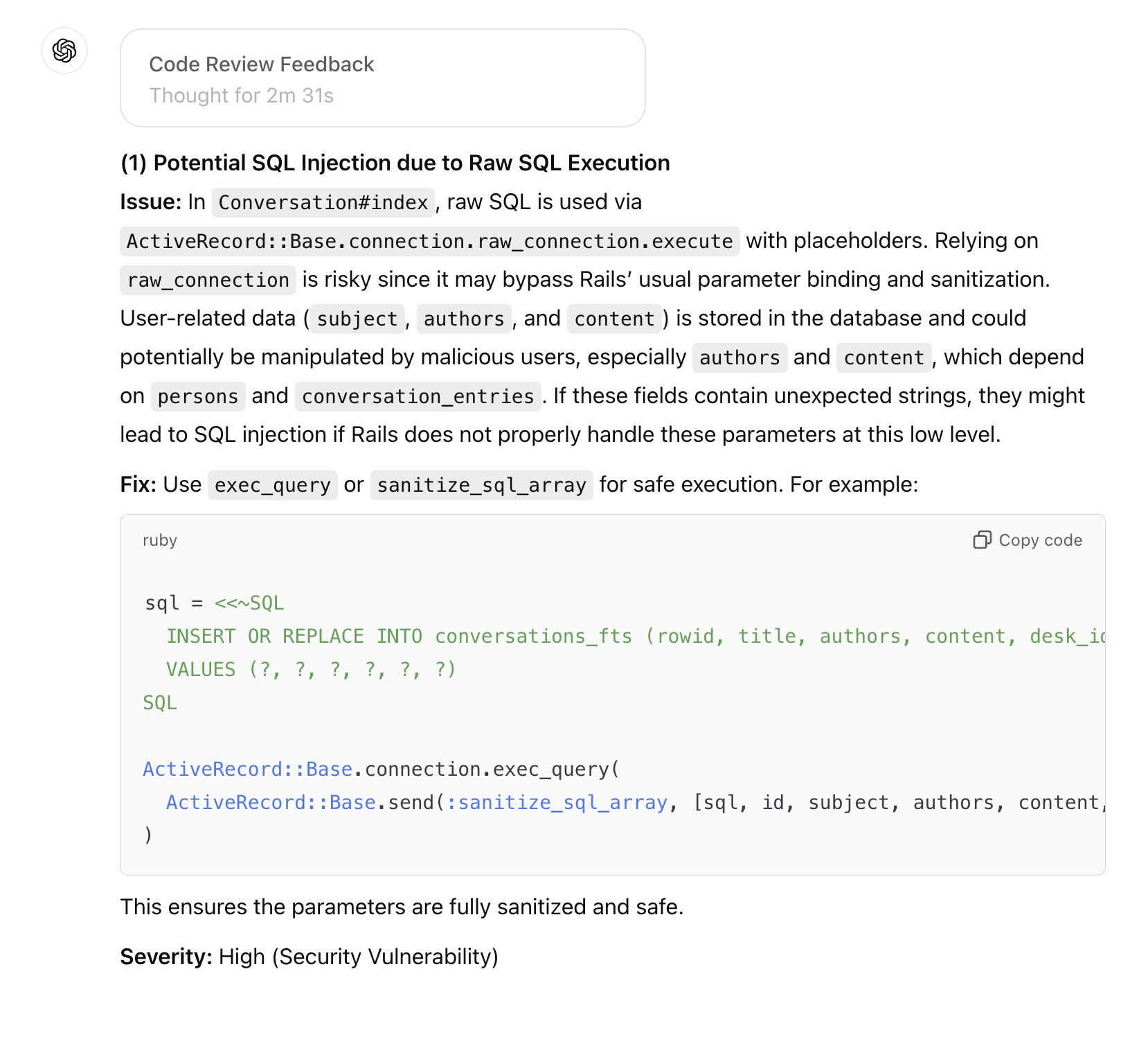The height and width of the screenshot is (1039, 1148).
Task: Click the sanitize_sql_array inline code in Fix
Action: click(x=481, y=485)
